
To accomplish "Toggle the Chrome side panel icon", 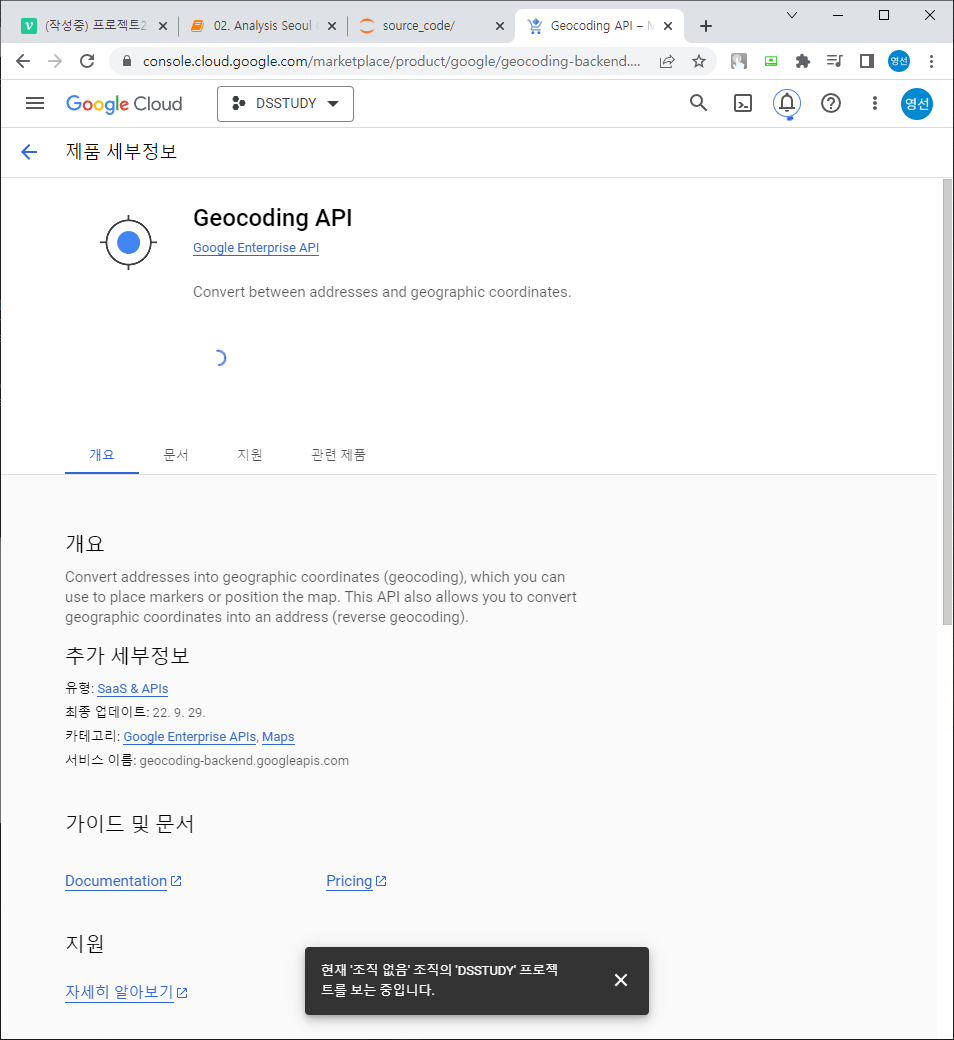I will click(x=866, y=62).
